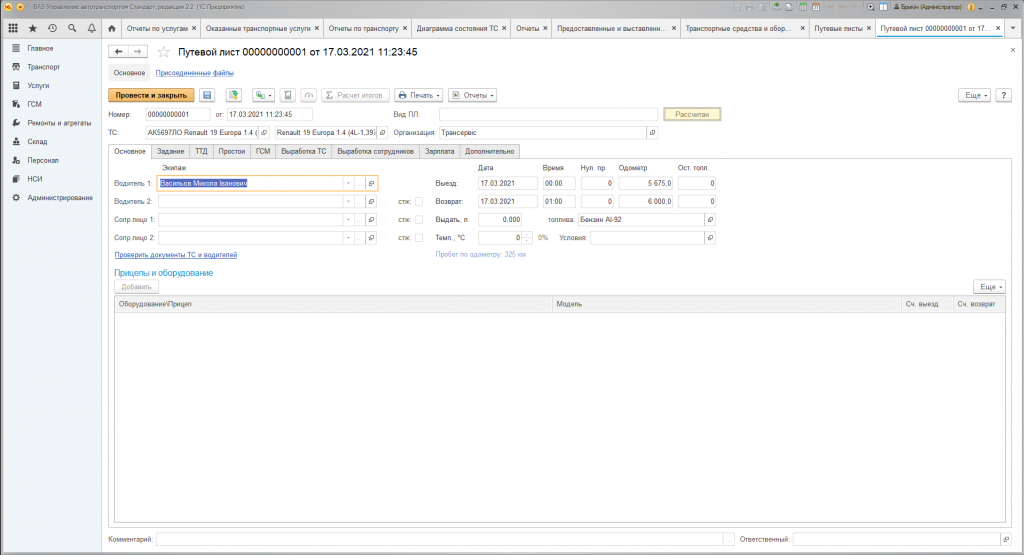The image size is (1024, 555).
Task: Open the History clock icon
Action: 52,28
